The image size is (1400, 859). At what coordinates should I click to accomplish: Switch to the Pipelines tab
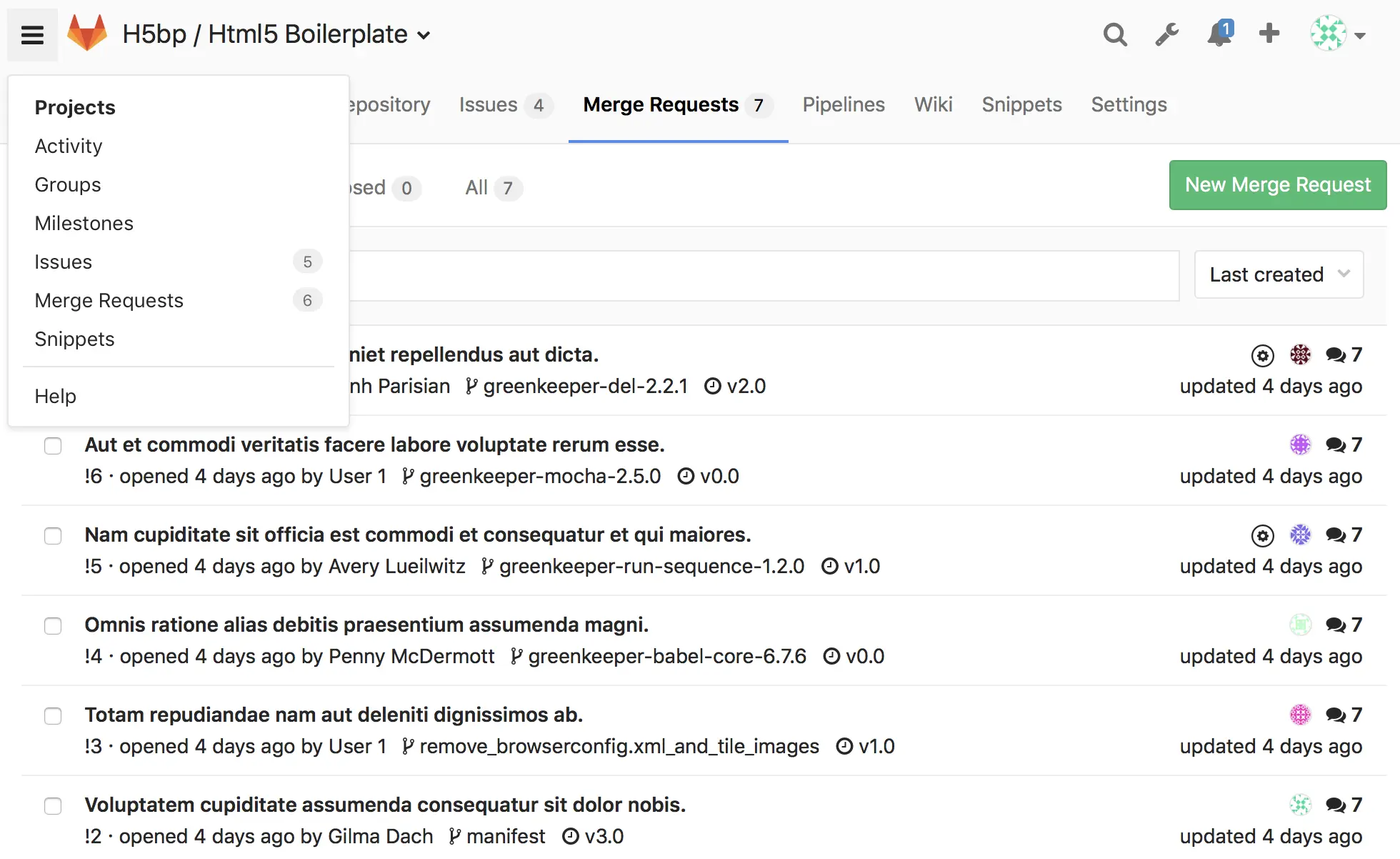point(843,105)
